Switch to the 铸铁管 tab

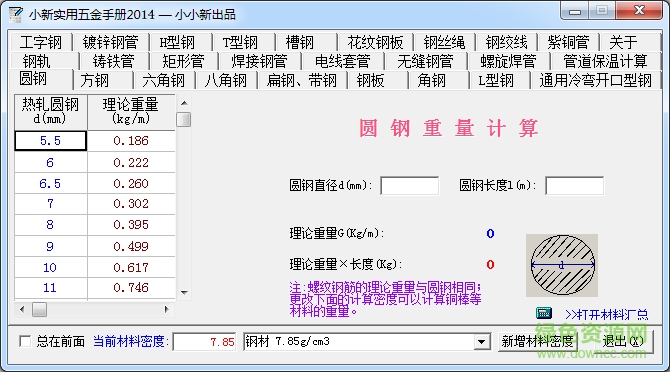pyautogui.click(x=114, y=62)
